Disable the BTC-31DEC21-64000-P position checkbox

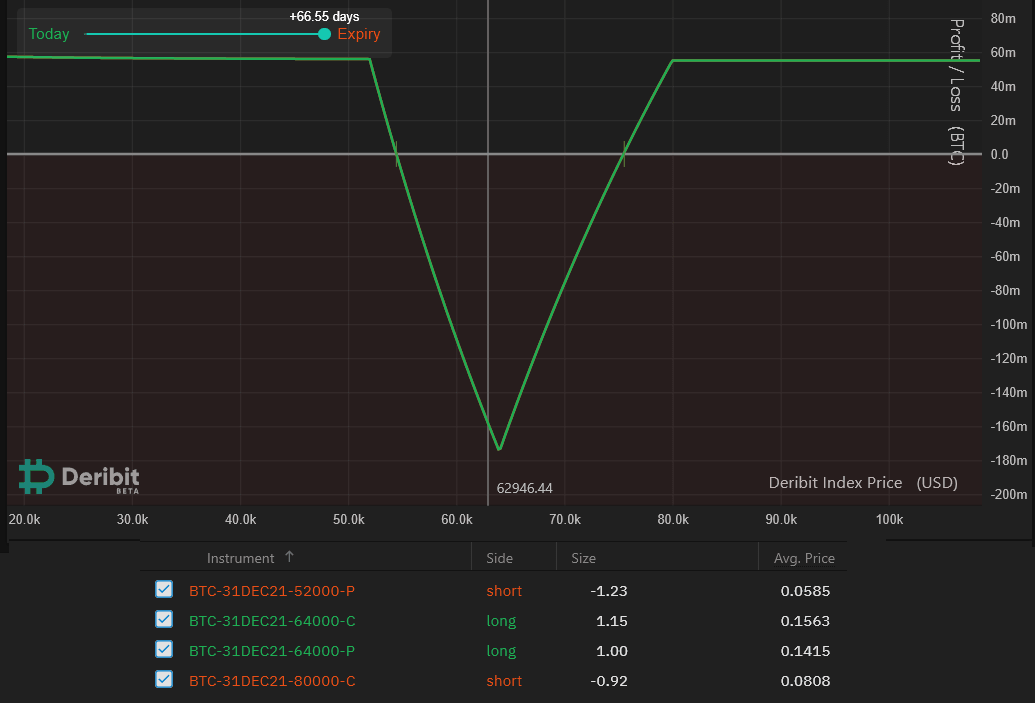[164, 650]
